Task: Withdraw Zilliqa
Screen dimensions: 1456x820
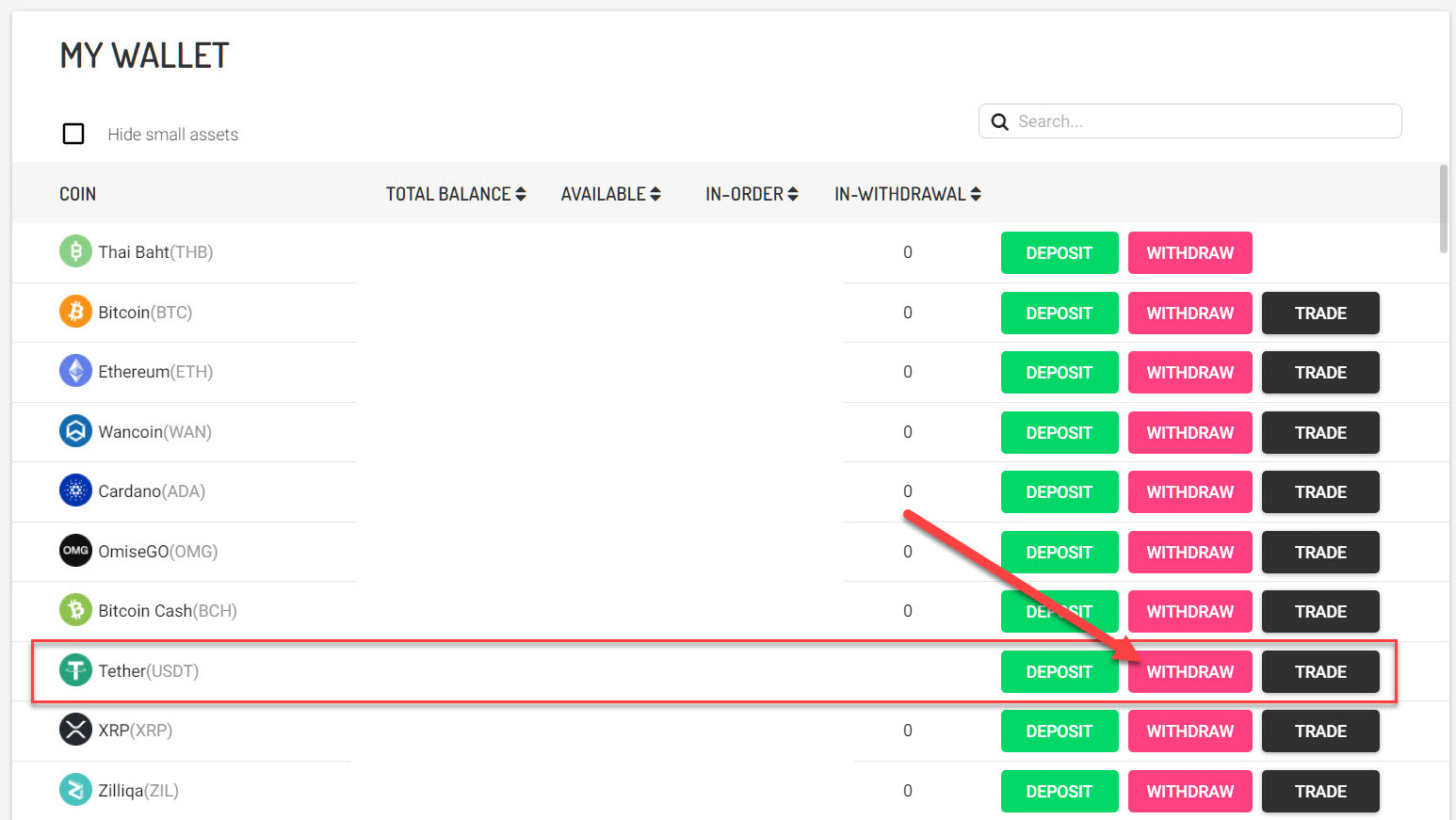Action: 1190,791
